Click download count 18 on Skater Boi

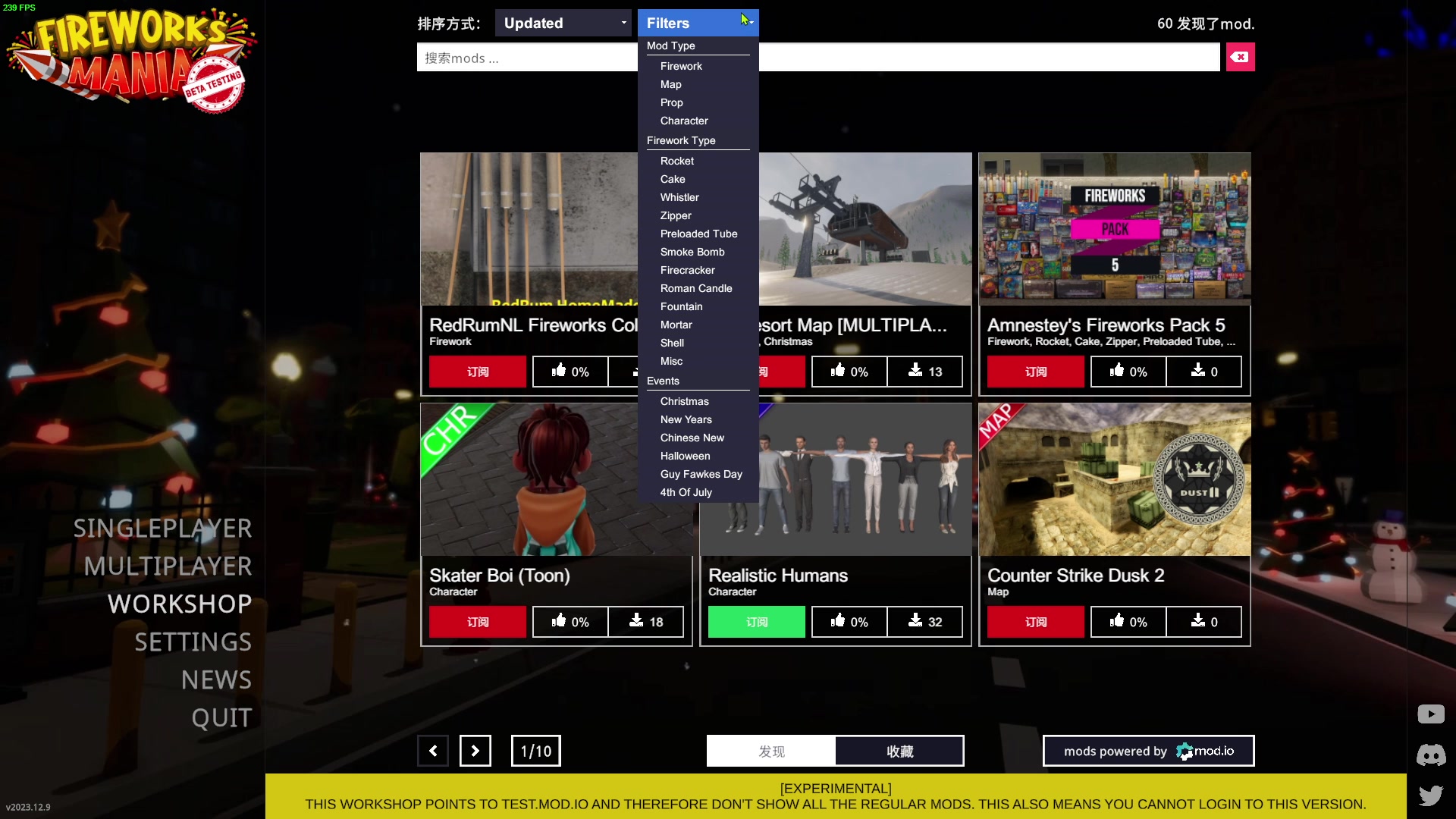click(646, 622)
